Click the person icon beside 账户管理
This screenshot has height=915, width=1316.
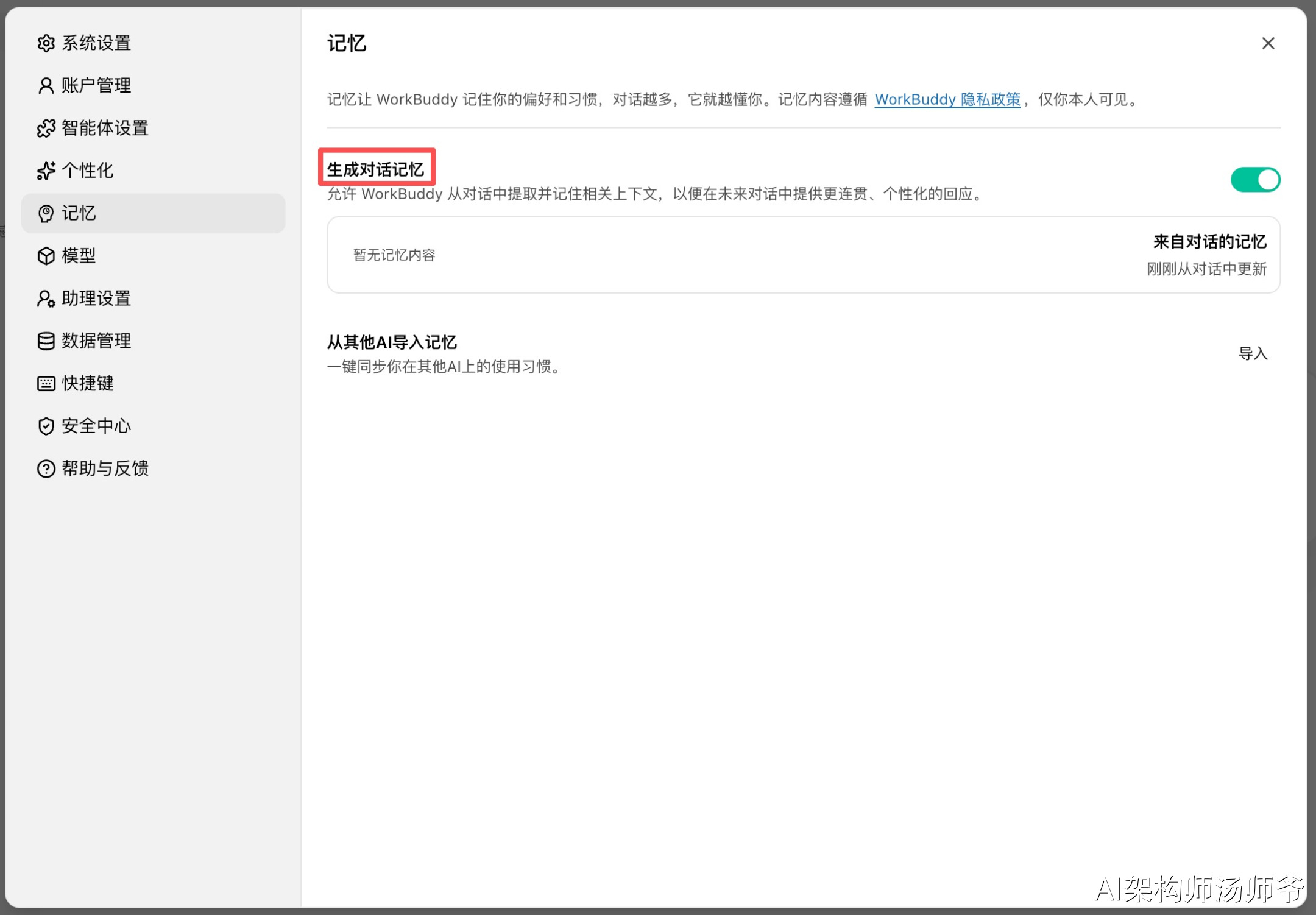46,86
